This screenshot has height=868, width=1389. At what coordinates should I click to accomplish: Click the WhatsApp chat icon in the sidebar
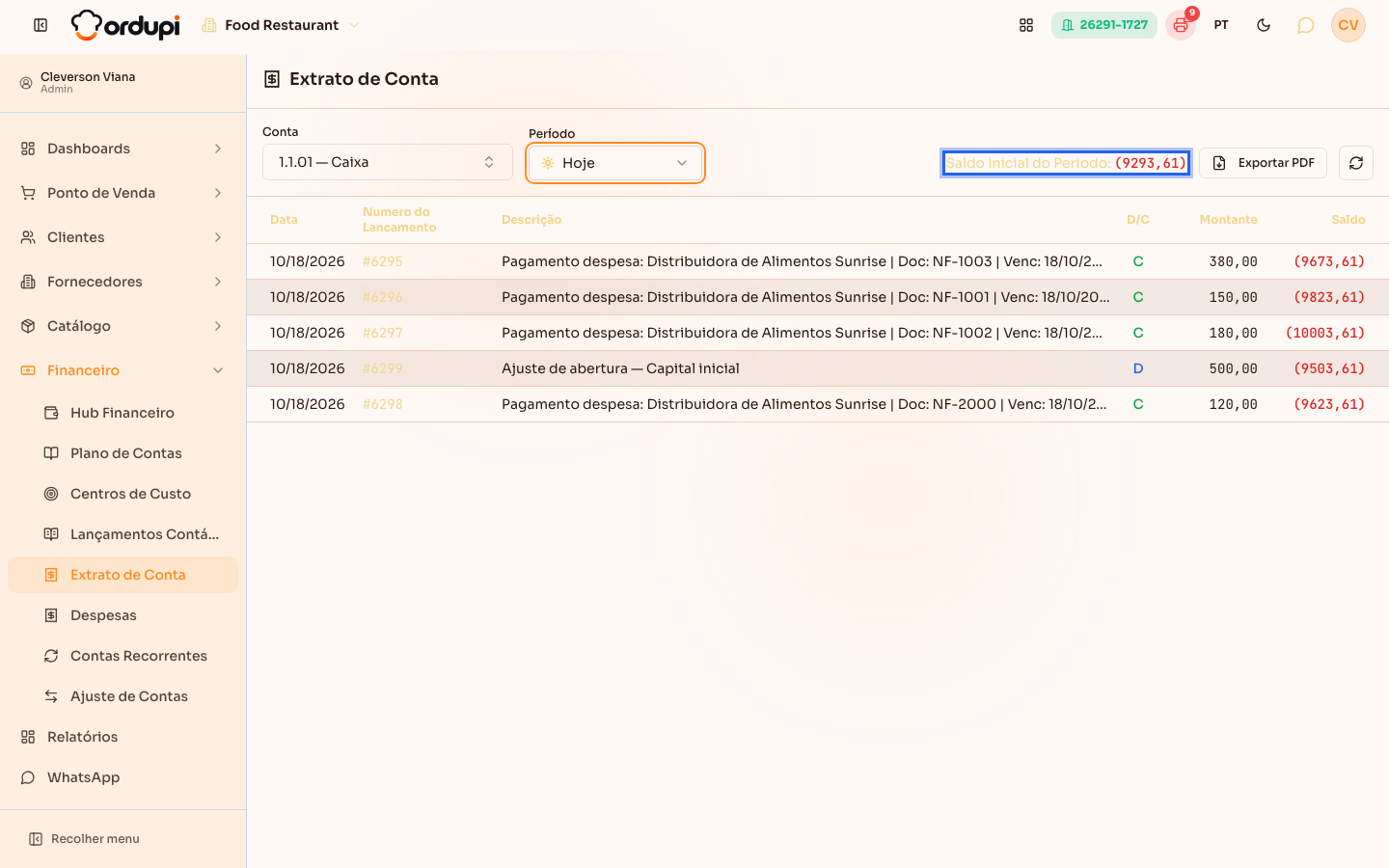coord(28,777)
